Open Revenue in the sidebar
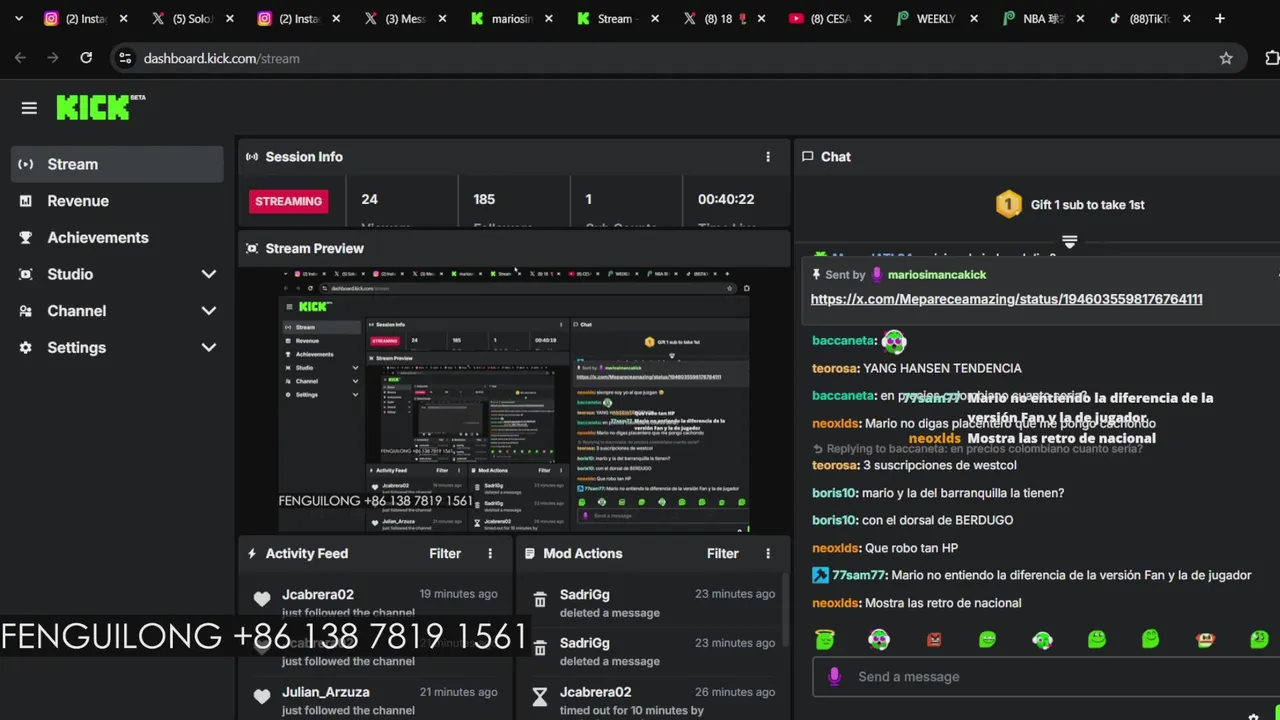Viewport: 1280px width, 720px height. point(117,201)
